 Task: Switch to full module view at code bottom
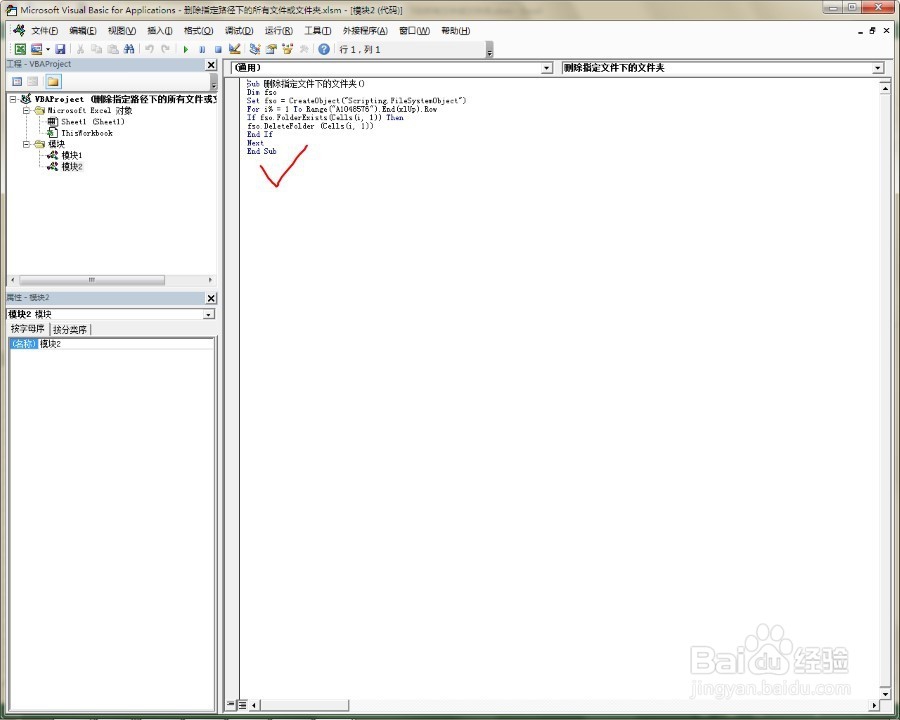[x=242, y=704]
